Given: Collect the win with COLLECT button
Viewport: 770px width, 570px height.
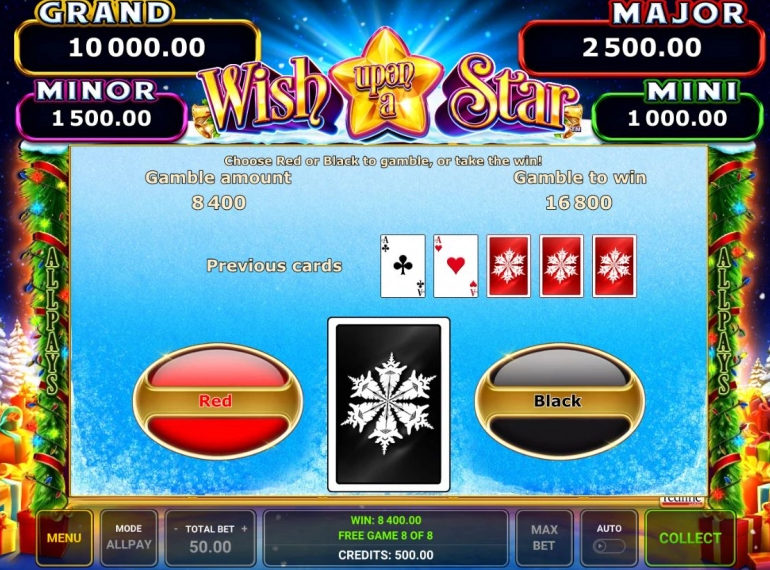Looking at the screenshot, I should coord(690,538).
